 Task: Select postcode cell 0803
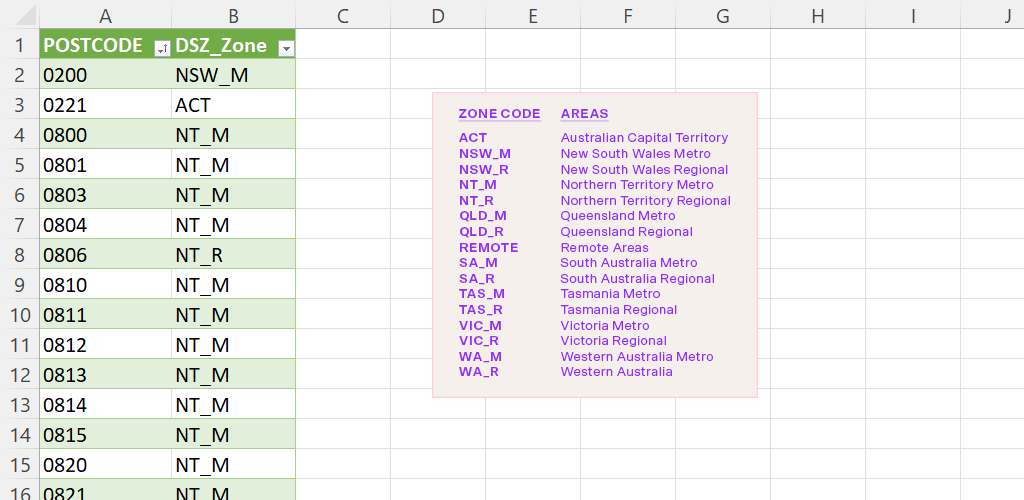tap(105, 195)
